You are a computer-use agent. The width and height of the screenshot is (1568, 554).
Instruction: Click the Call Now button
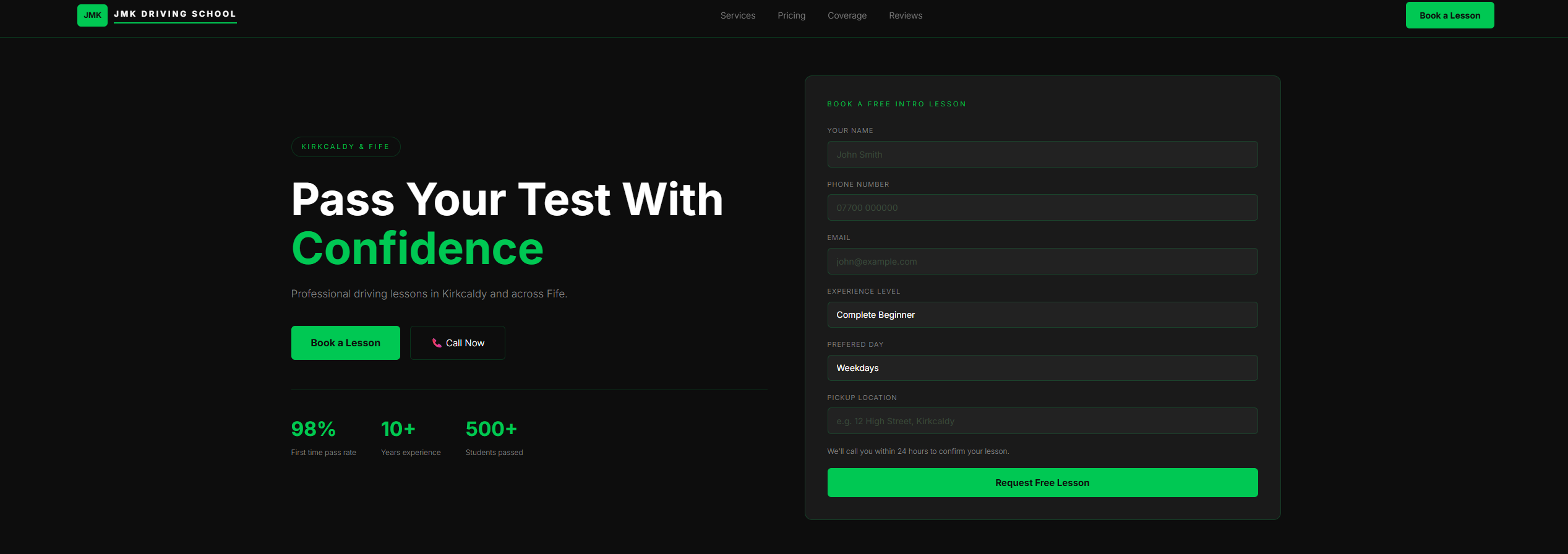[x=458, y=343]
